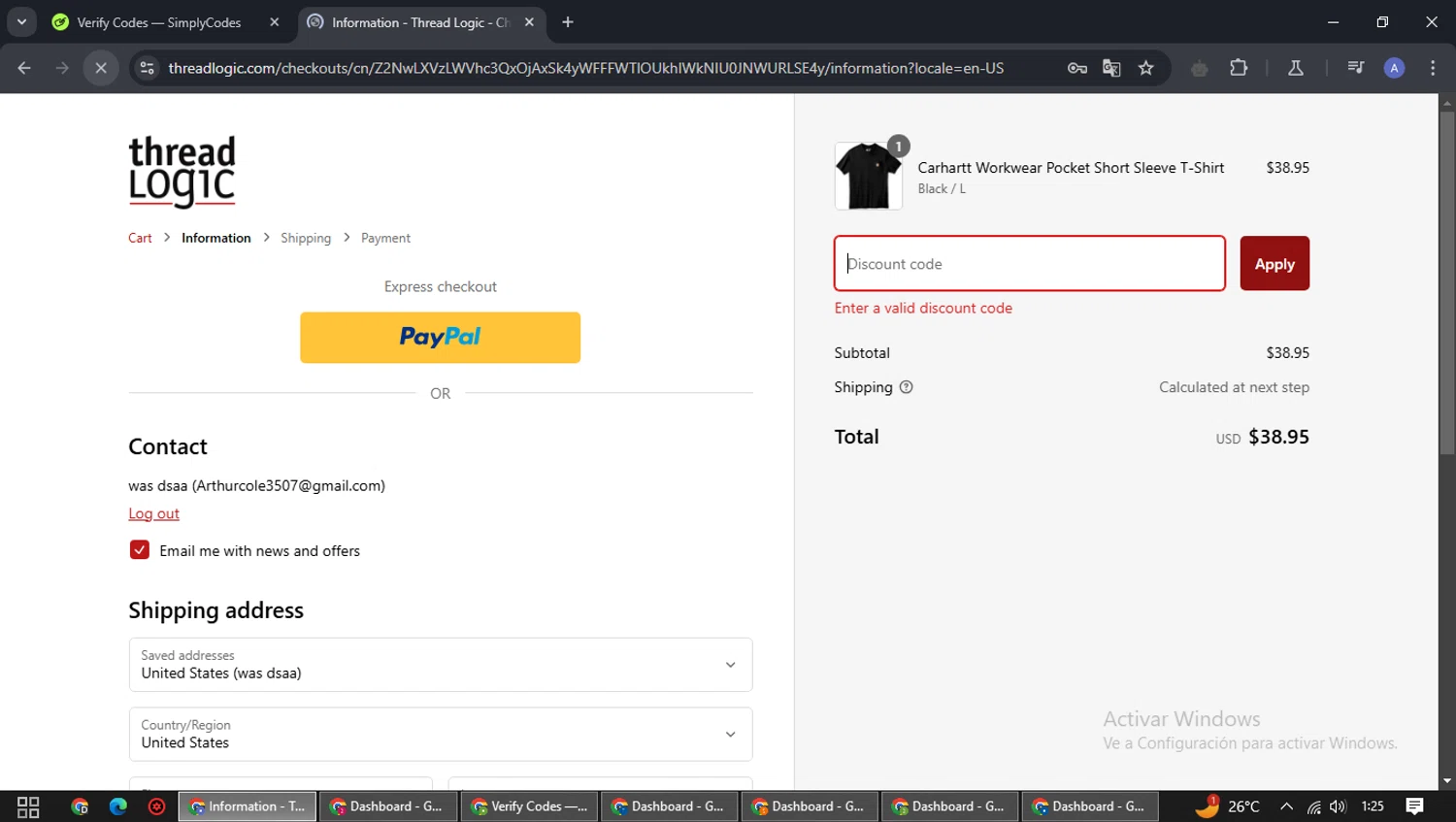Open tab search dropdown arrow
The image size is (1456, 822).
pos(21,22)
